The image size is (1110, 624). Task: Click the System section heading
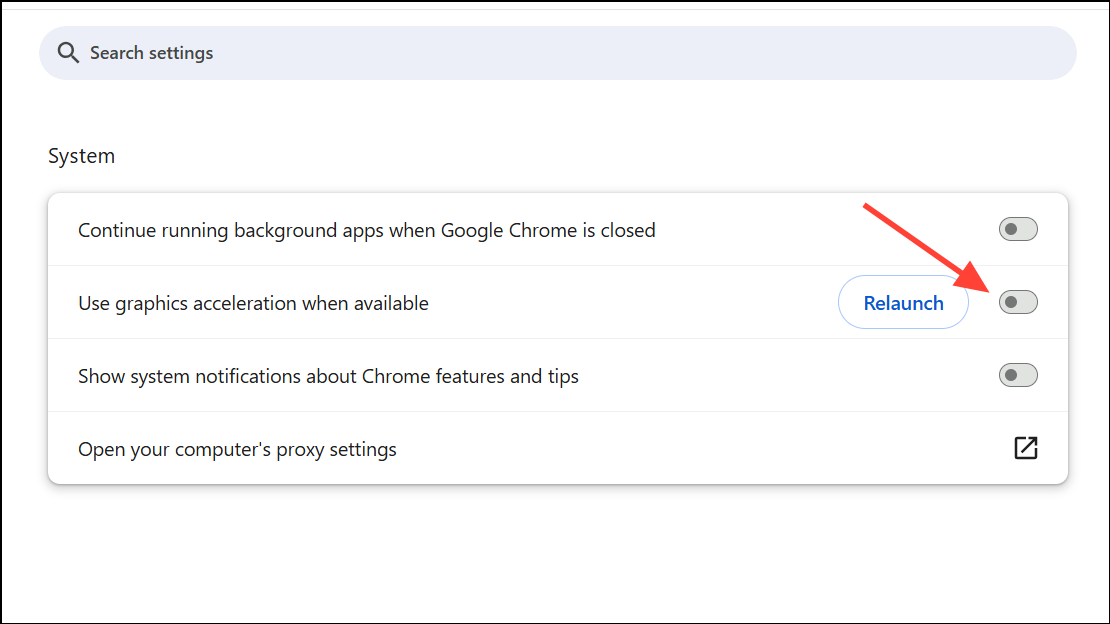81,155
